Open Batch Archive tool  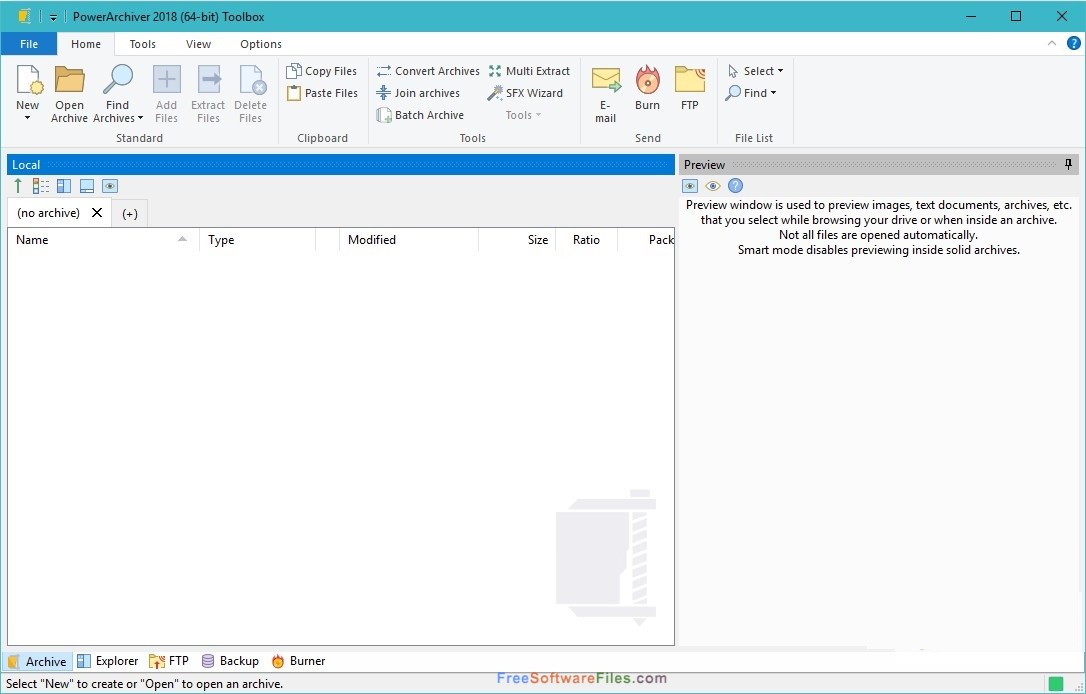click(x=420, y=115)
